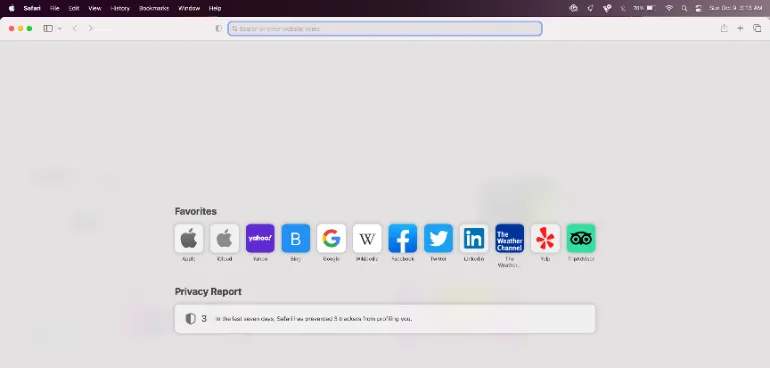770x368 pixels.
Task: Open the Help menu
Action: pyautogui.click(x=215, y=8)
